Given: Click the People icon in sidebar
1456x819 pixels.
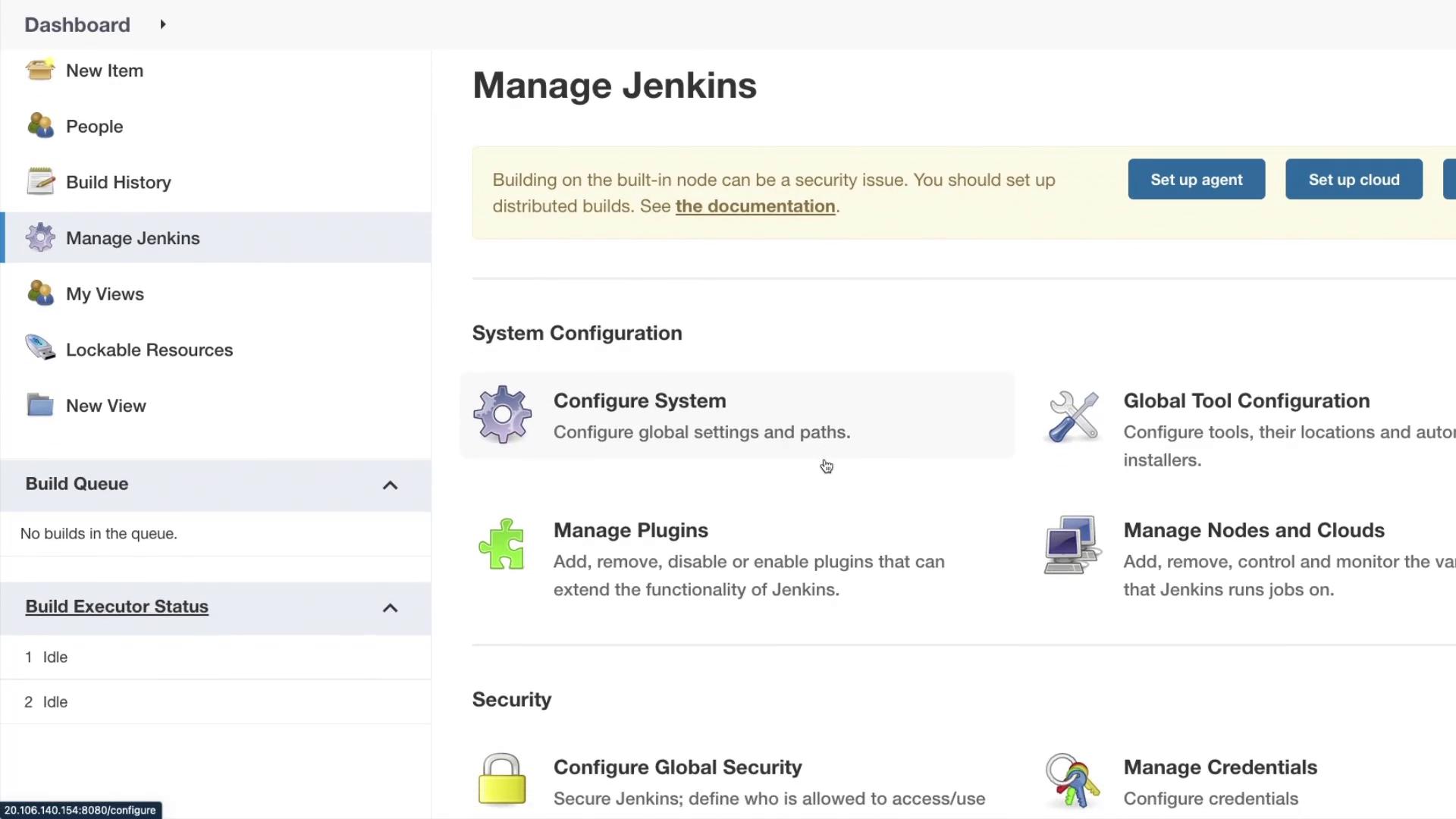Looking at the screenshot, I should [x=39, y=126].
